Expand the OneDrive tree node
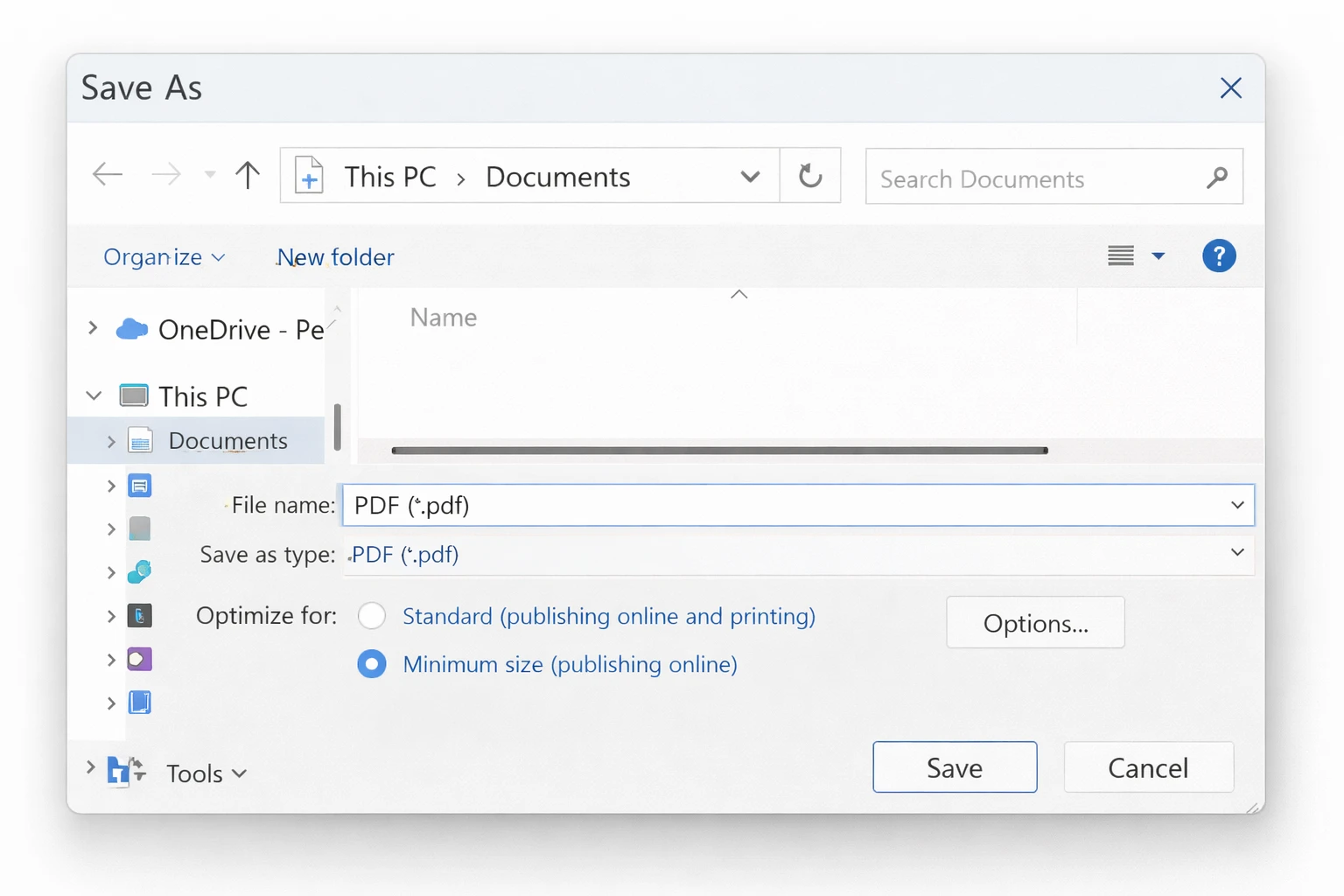 click(x=93, y=328)
